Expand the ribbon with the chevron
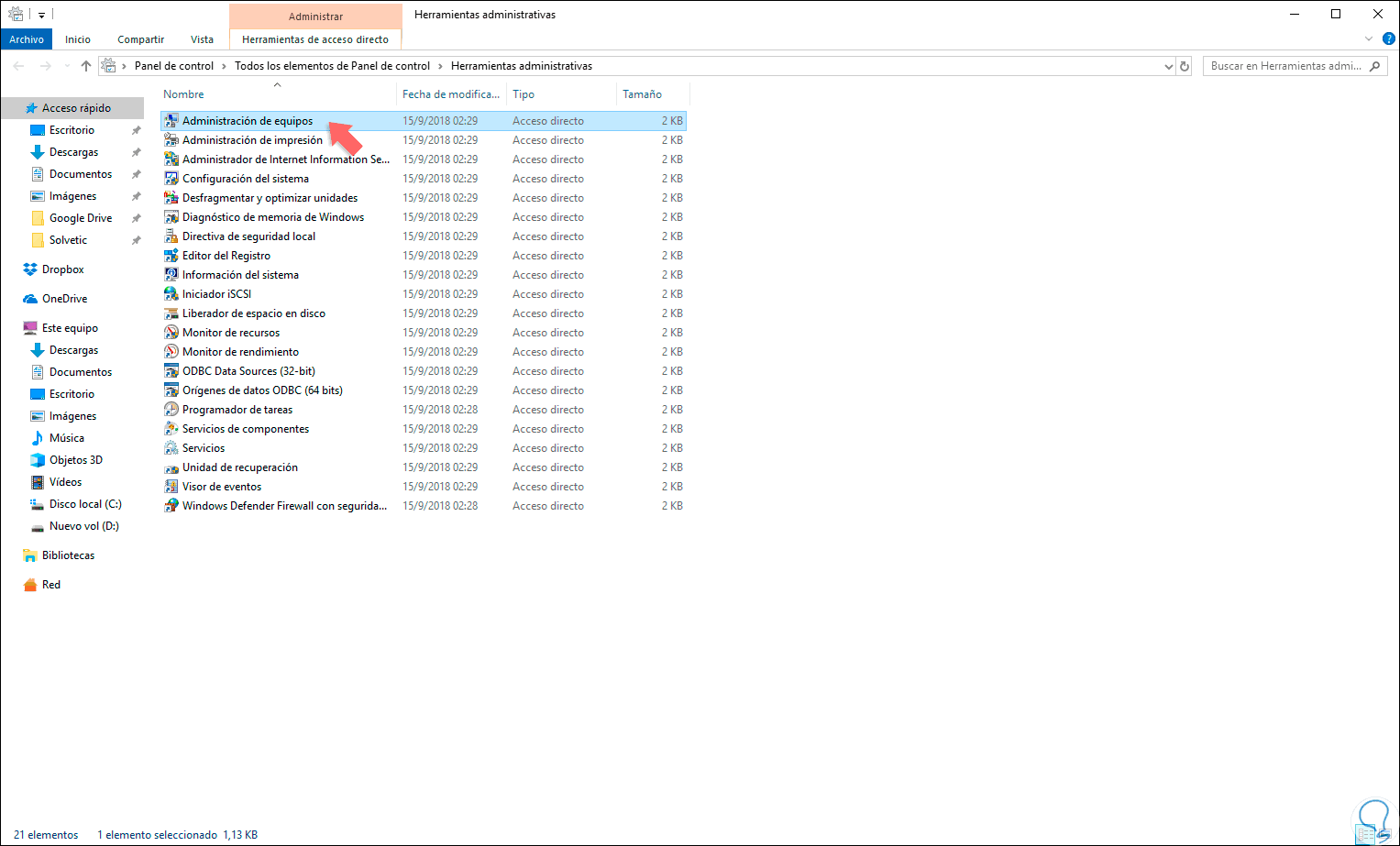Screen dimensions: 1400x846 (1369, 39)
